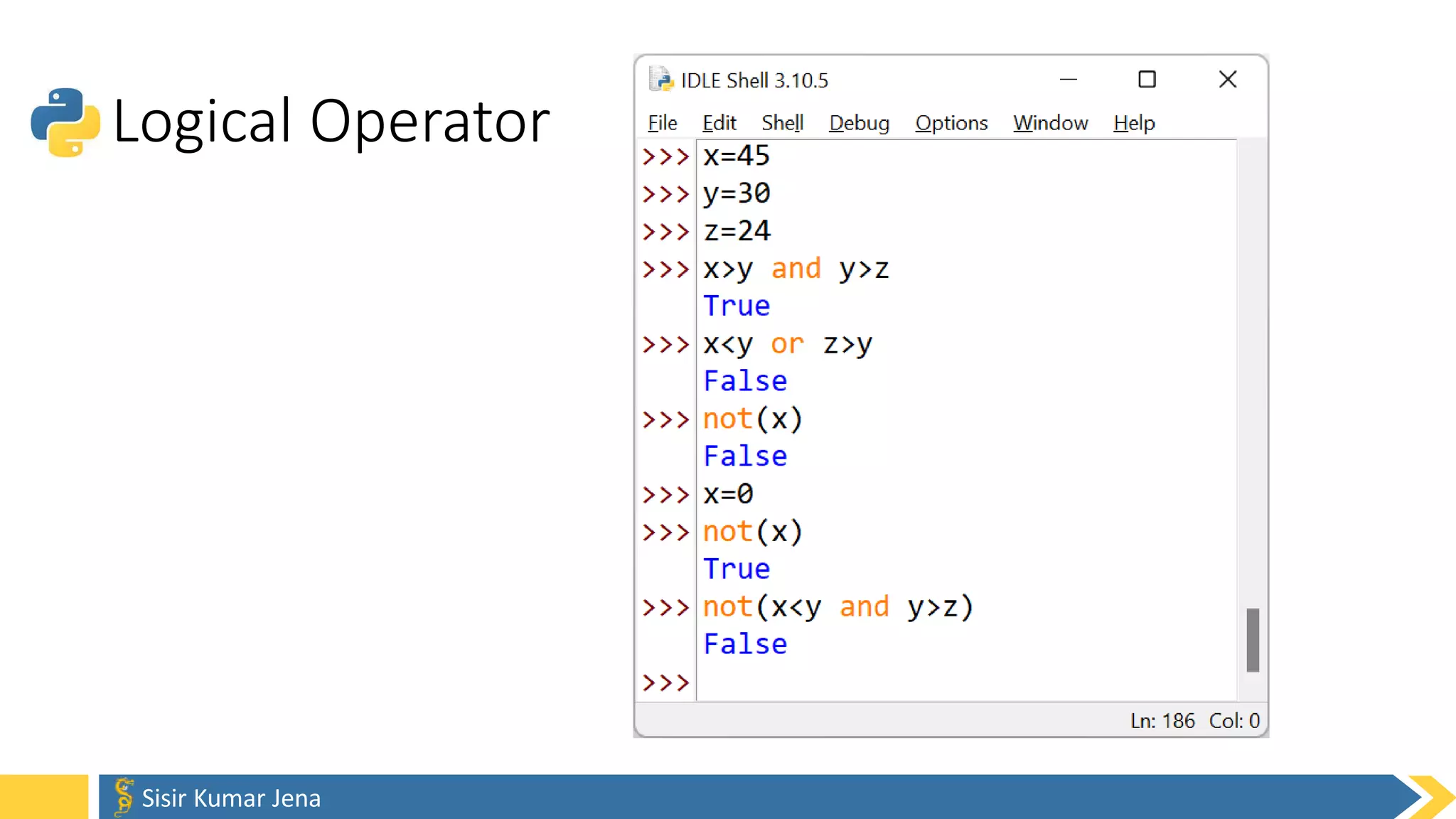Click the 'Ln: 186' status entry
Screen dimensions: 1456x819
click(1162, 721)
